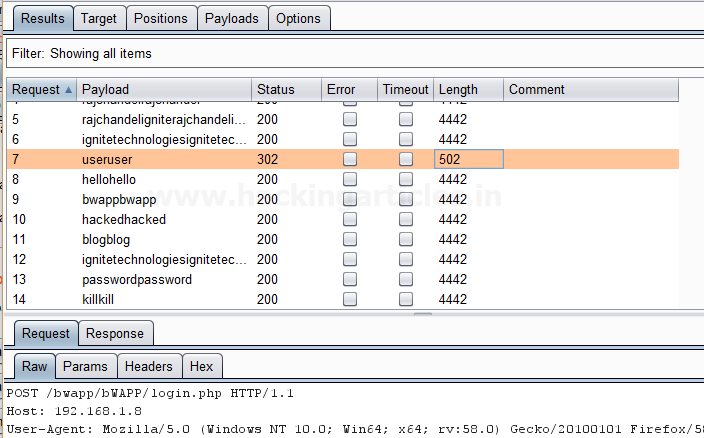Toggle Timeout checkbox for request 6
704x438 pixels.
pos(406,139)
